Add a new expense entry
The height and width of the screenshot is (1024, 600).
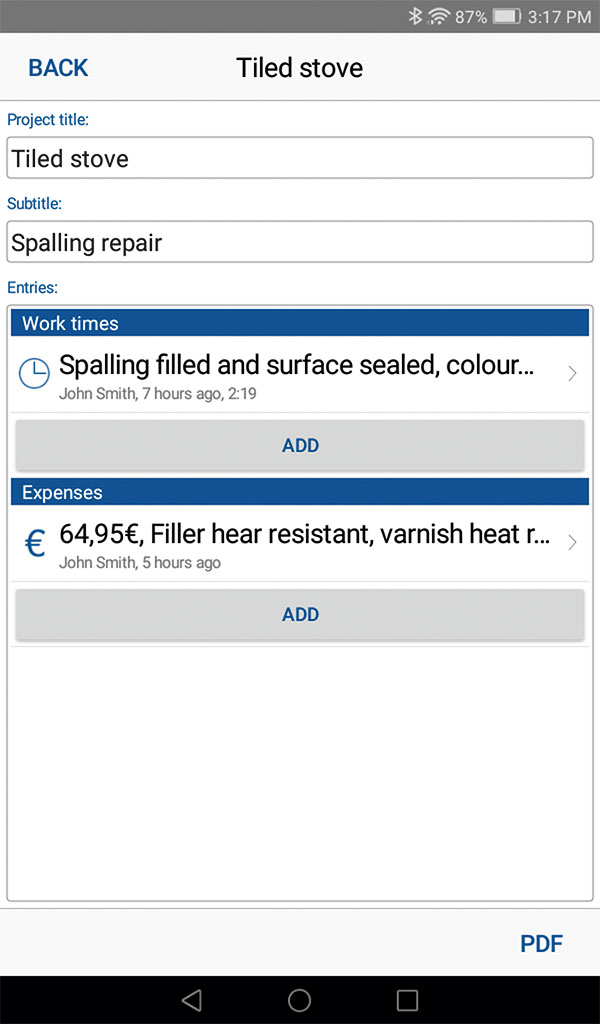300,614
